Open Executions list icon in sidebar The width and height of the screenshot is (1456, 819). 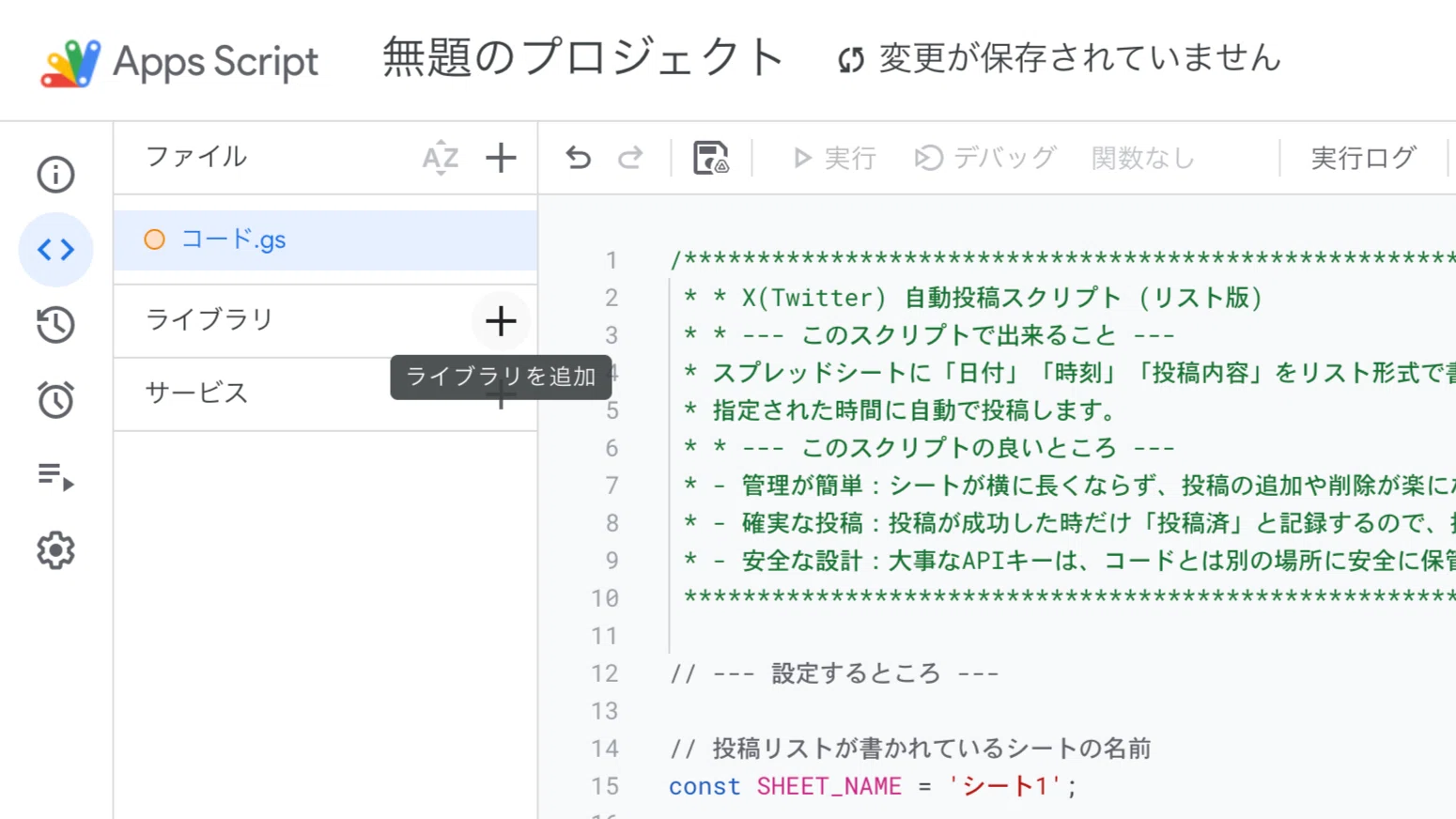[x=55, y=476]
